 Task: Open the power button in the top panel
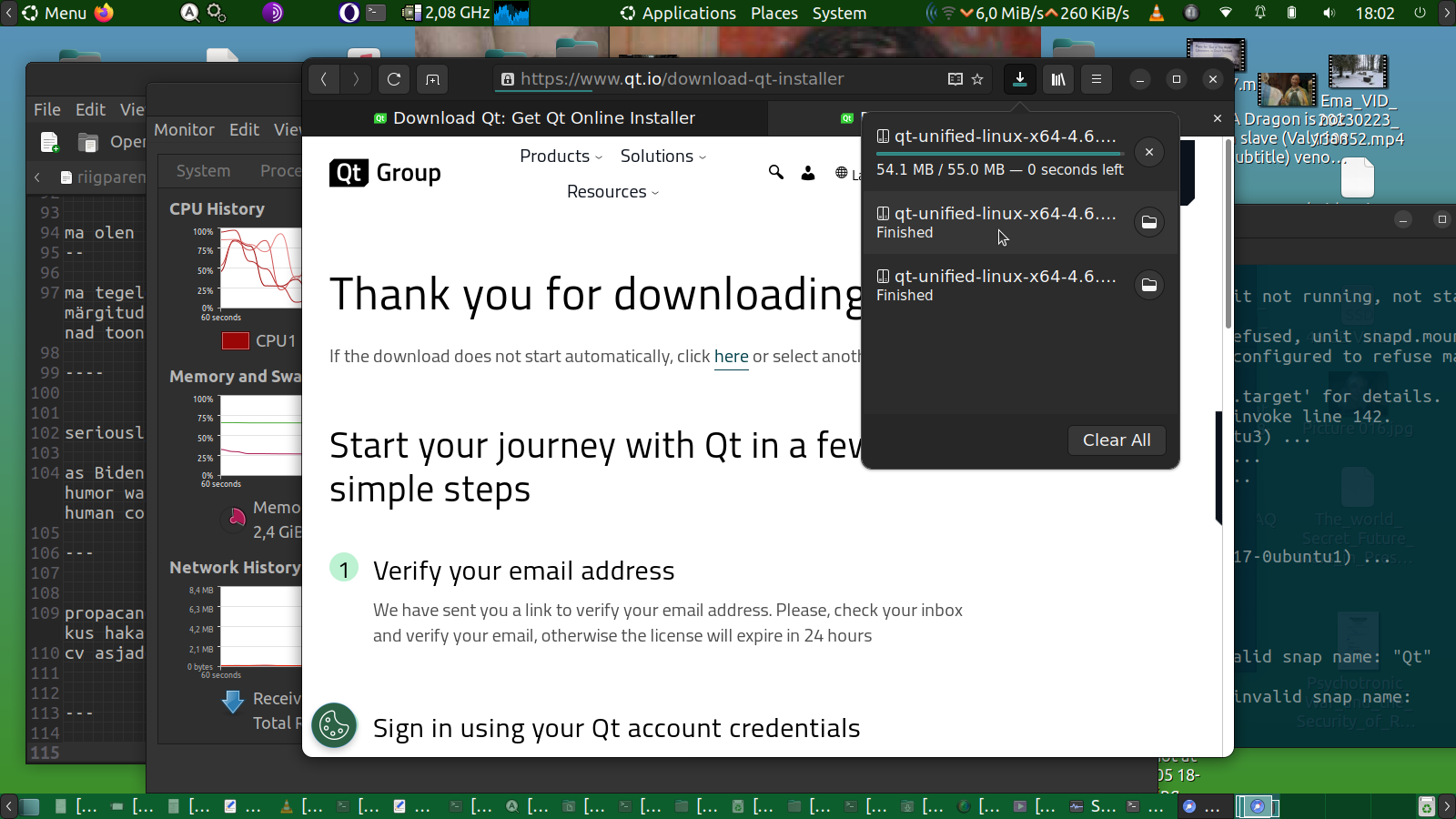coord(1420,13)
